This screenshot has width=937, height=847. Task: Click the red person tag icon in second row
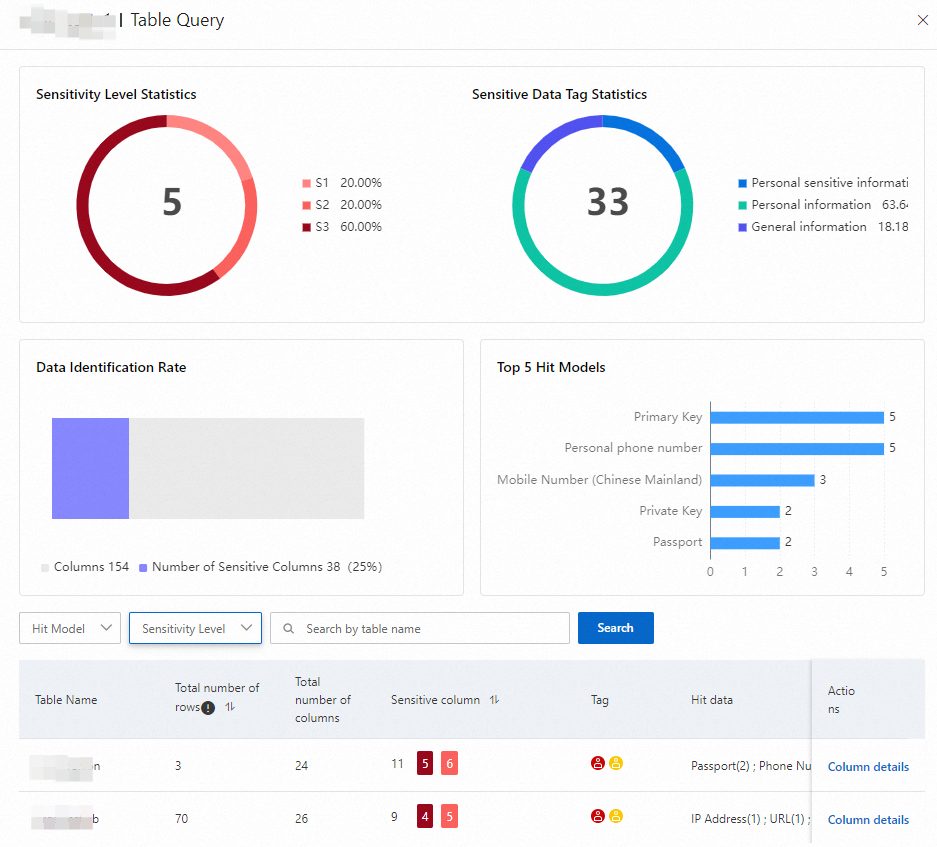click(x=598, y=817)
